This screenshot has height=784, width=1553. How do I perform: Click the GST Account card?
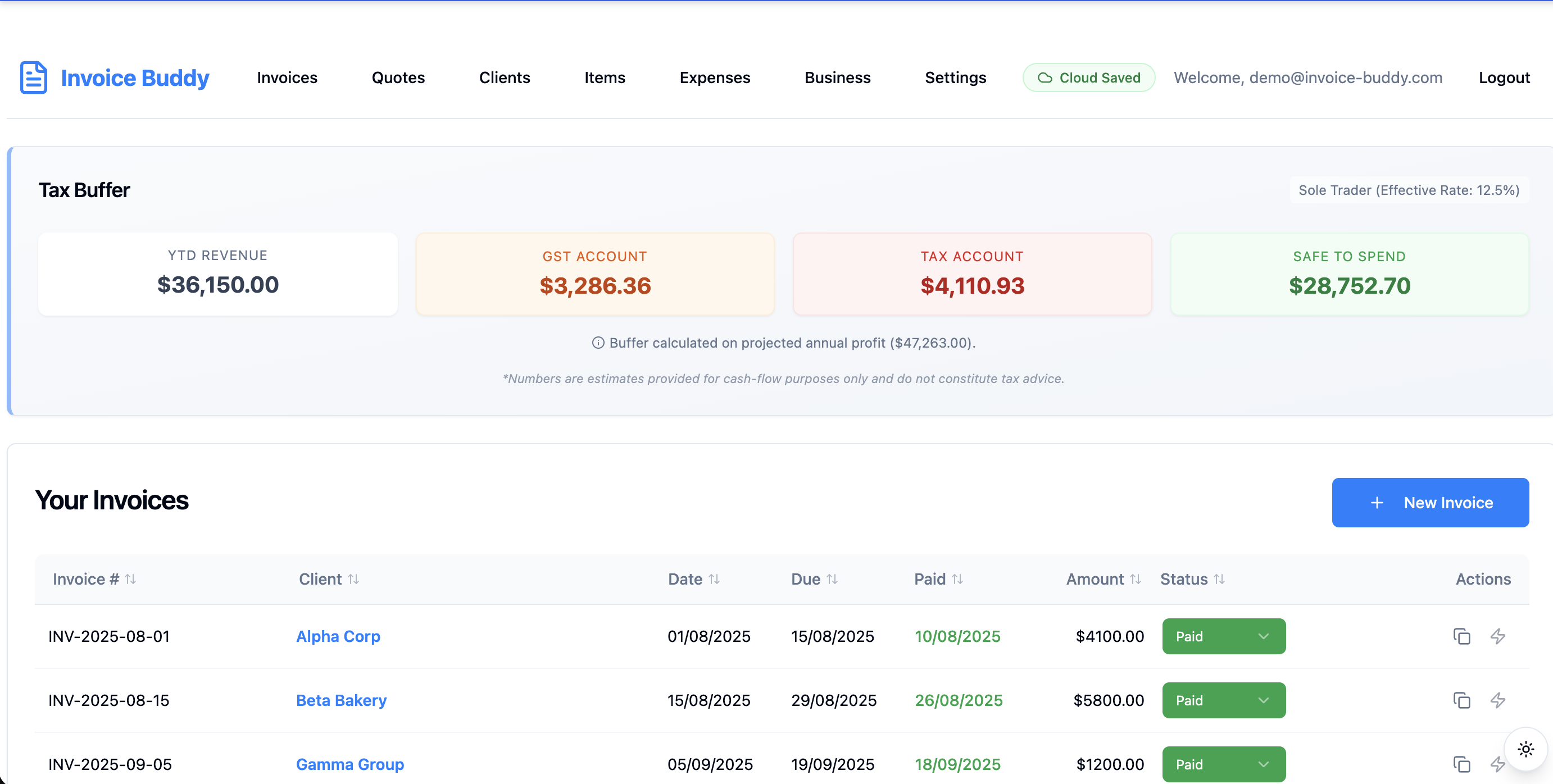tap(595, 274)
